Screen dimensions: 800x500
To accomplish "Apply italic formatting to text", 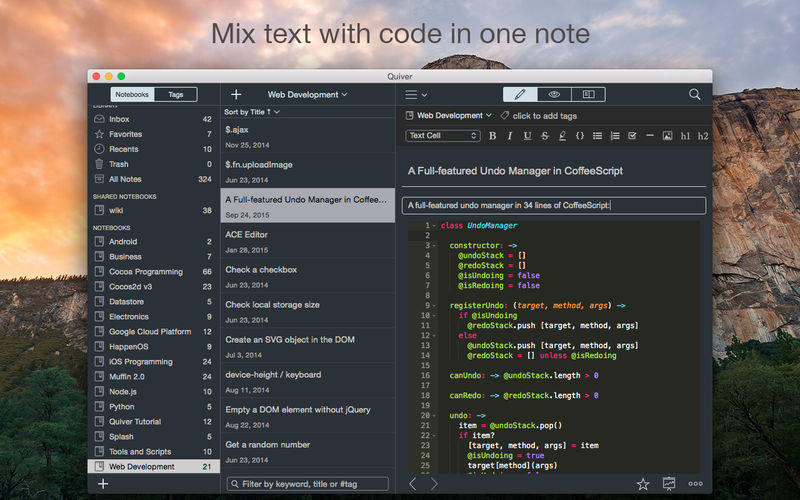I will tap(510, 136).
